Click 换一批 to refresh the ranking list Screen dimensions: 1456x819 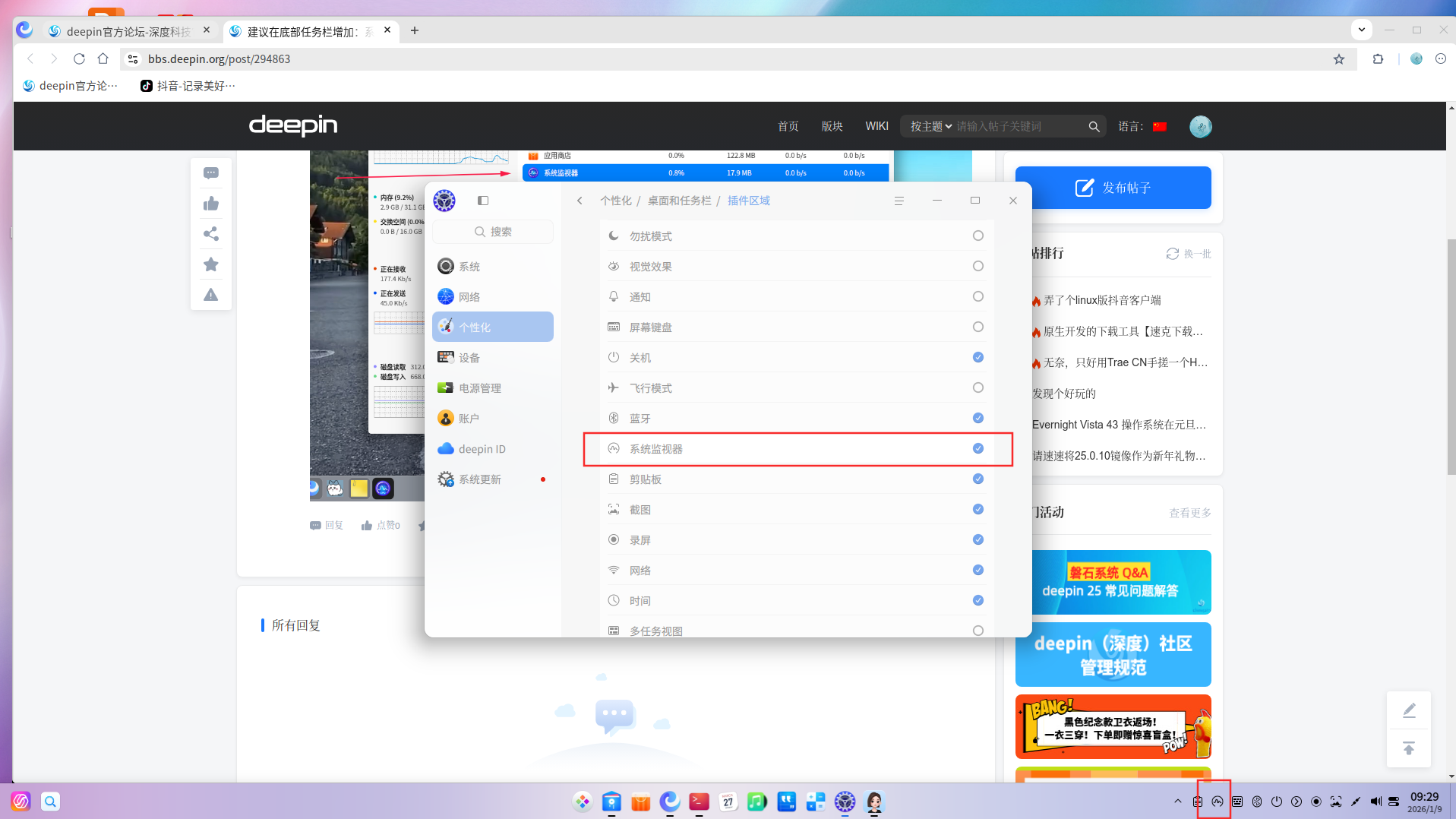click(1189, 254)
